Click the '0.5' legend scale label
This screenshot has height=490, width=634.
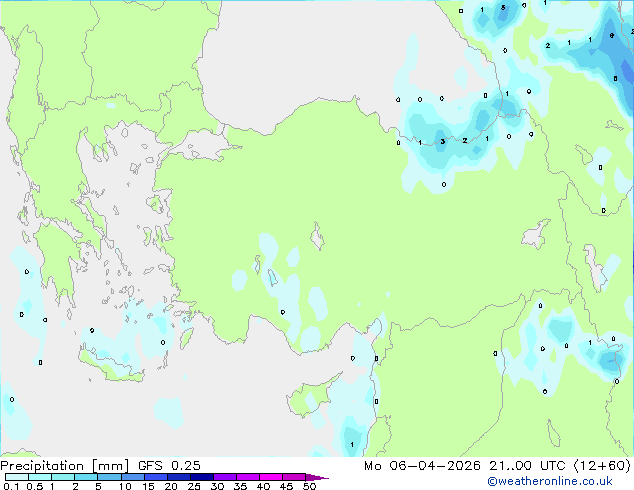(x=35, y=486)
